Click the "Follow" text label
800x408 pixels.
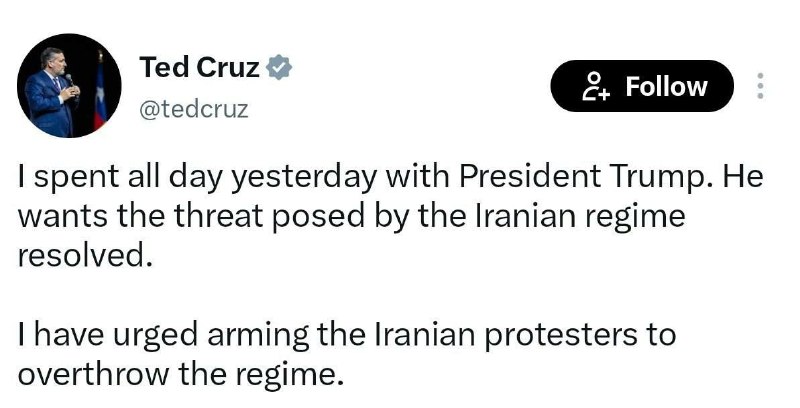pos(666,86)
